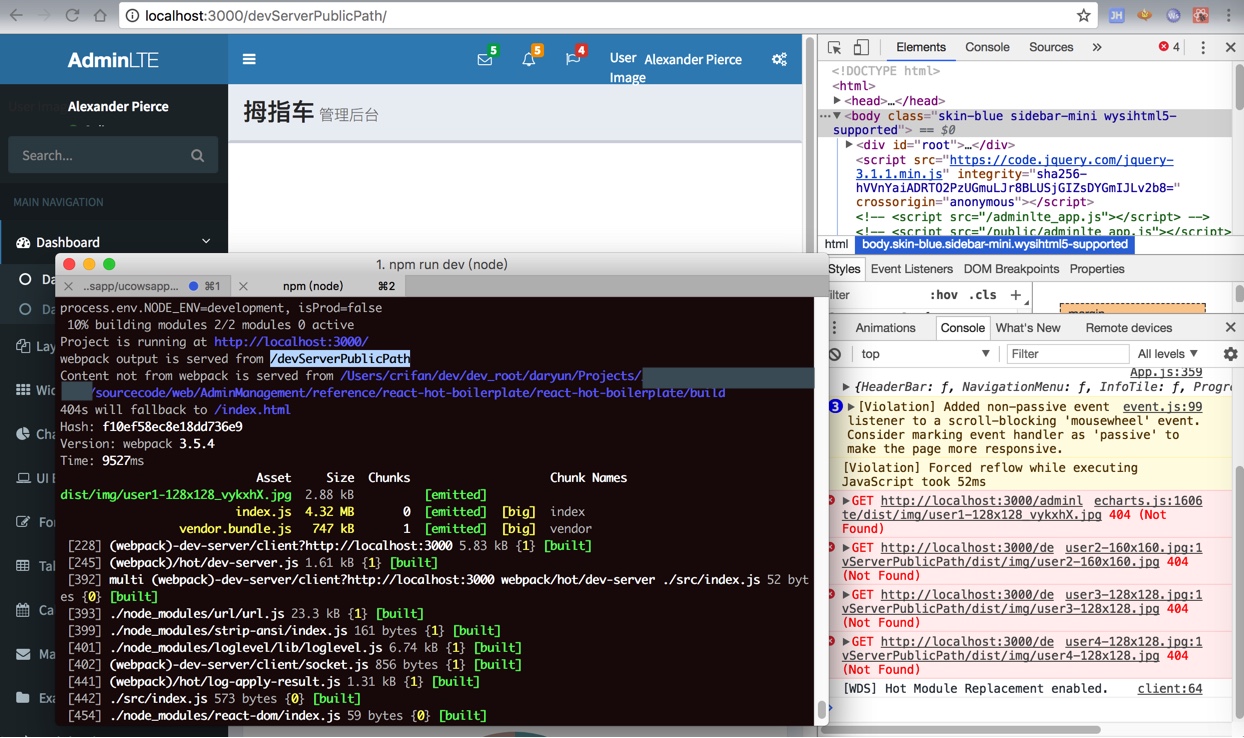
Task: Open the notifications bell icon
Action: (x=529, y=59)
